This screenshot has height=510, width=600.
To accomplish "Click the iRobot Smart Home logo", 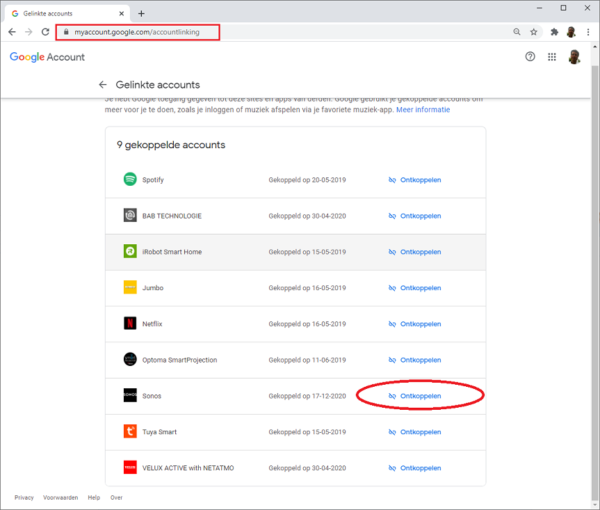I will point(130,251).
